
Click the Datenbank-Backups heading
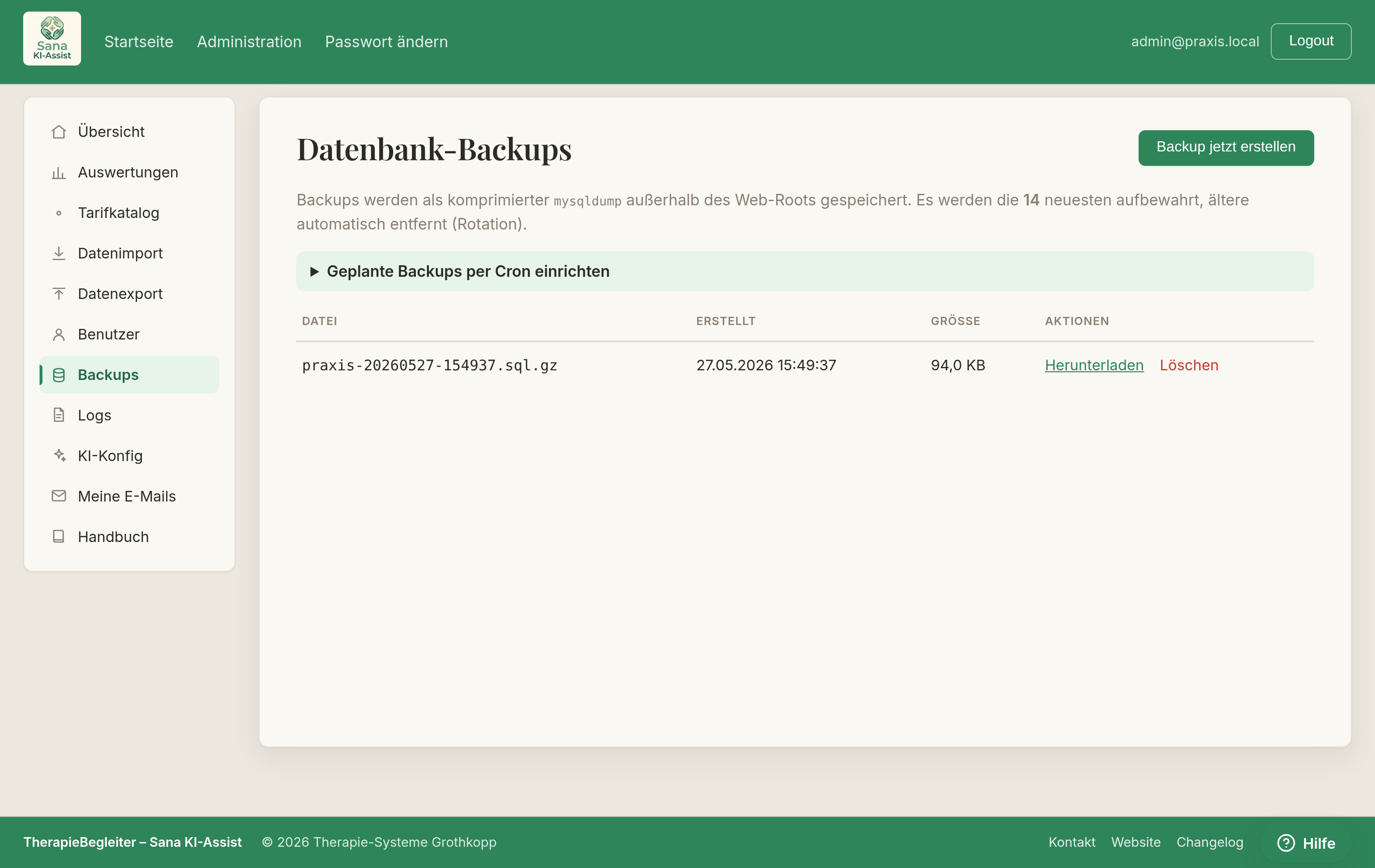tap(434, 149)
